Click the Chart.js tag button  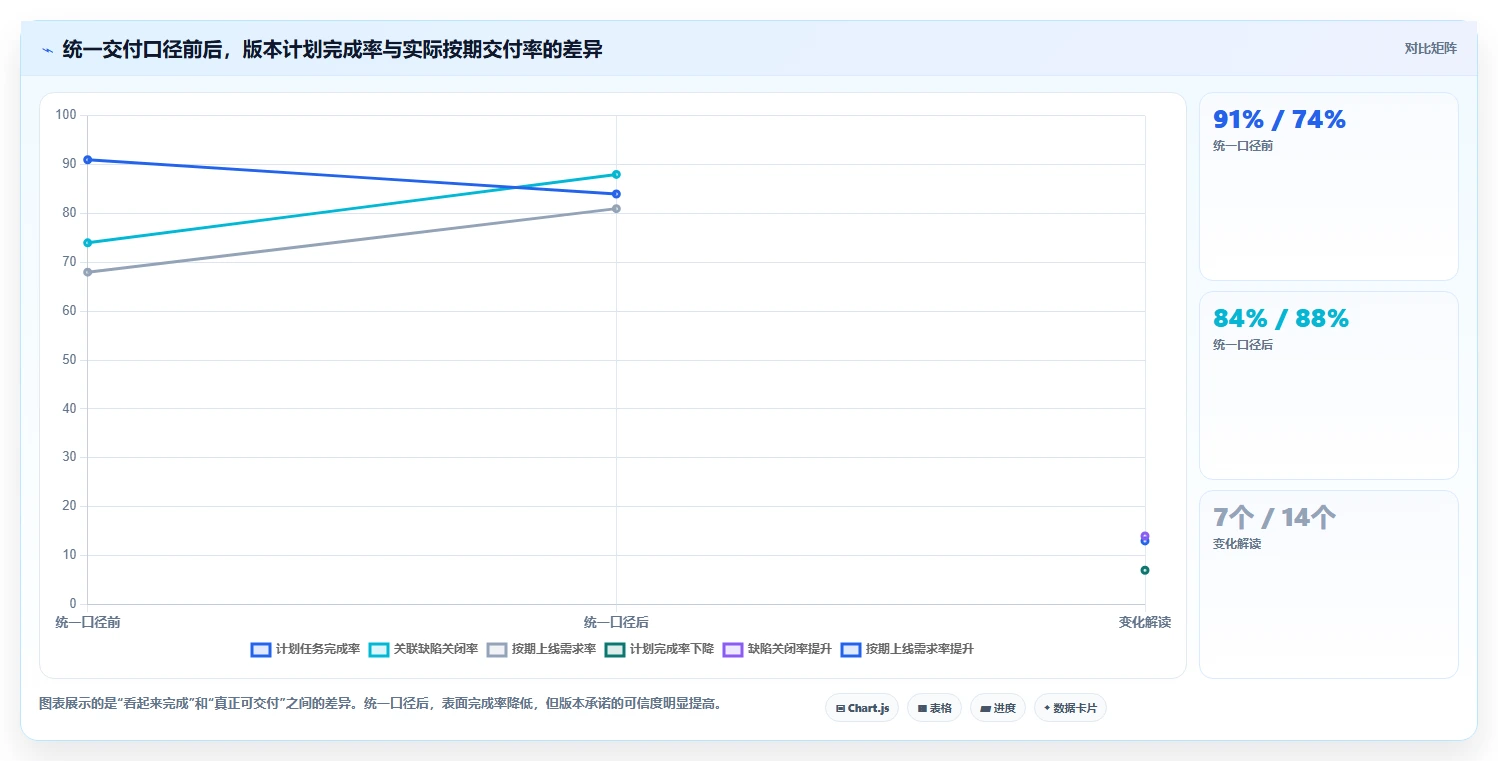[x=862, y=708]
